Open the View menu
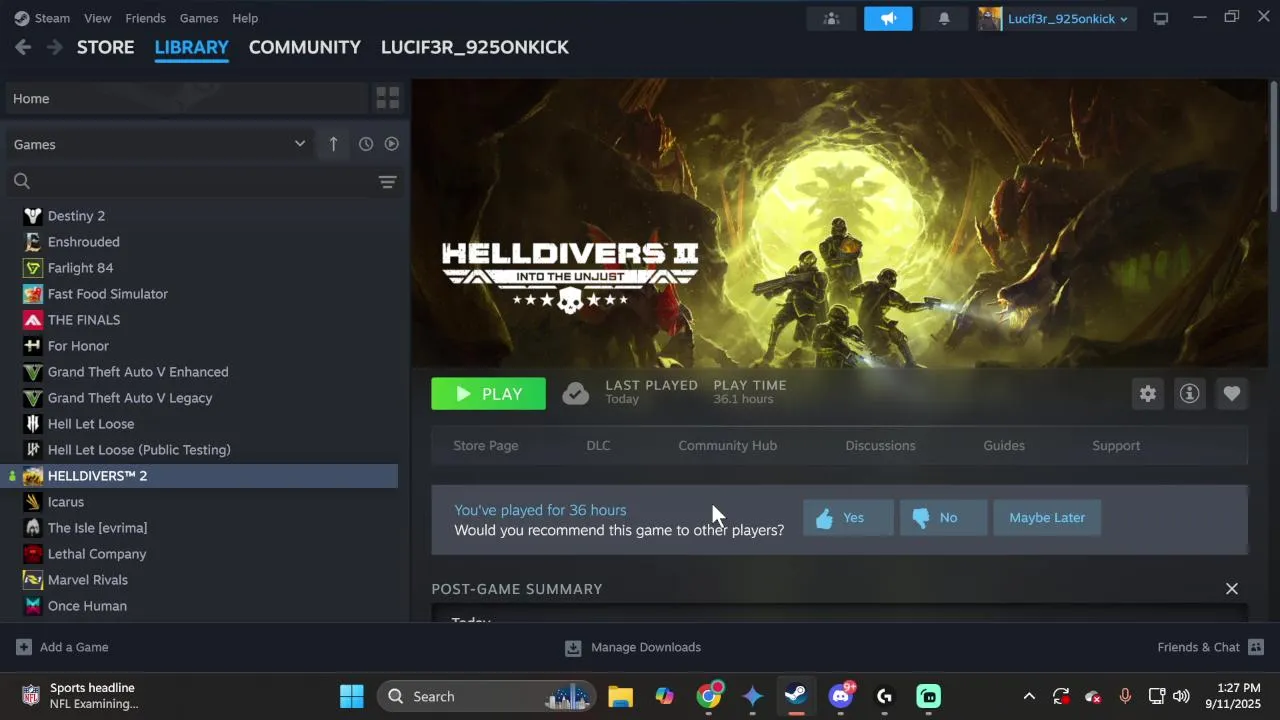The image size is (1280, 720). coord(98,18)
